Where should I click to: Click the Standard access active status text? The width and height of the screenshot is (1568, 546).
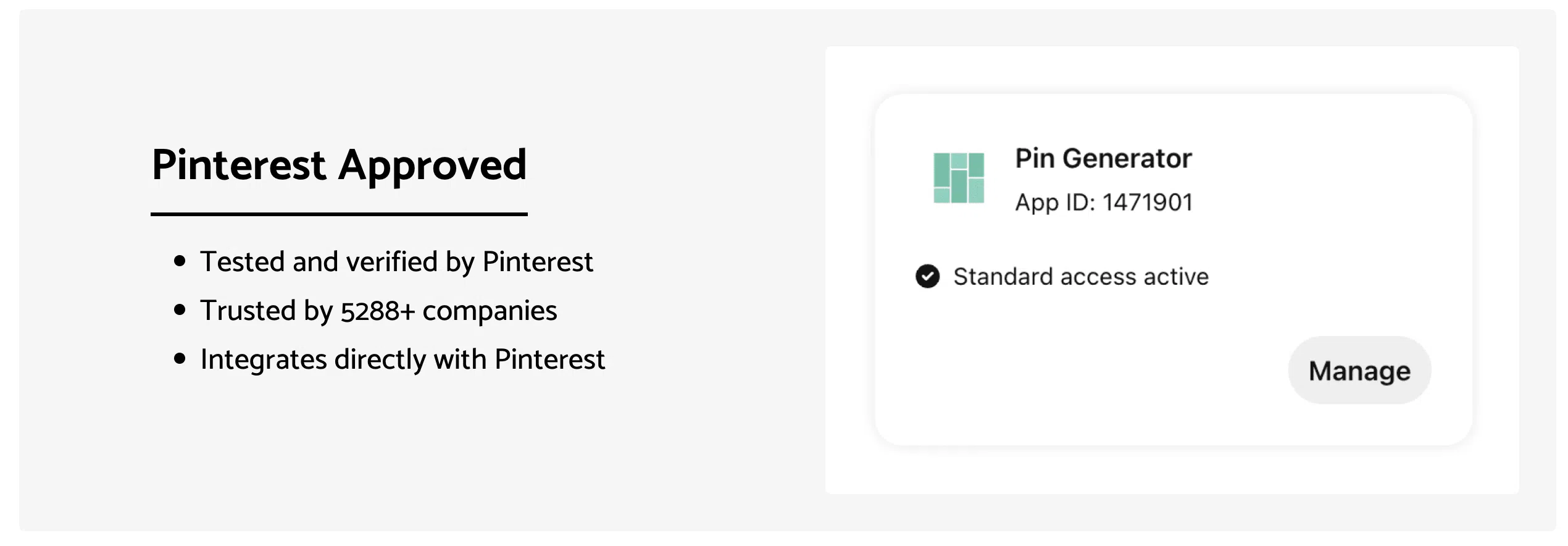[1080, 277]
